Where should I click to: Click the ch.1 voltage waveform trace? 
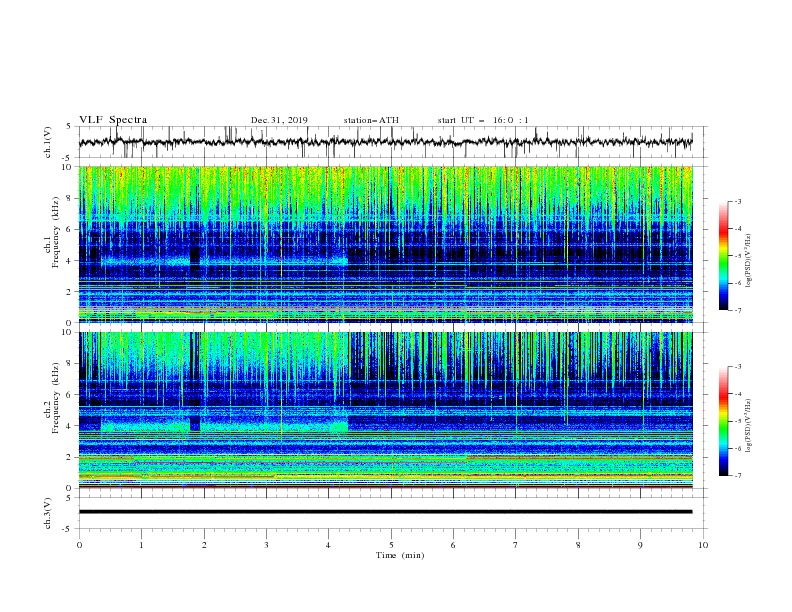pyautogui.click(x=385, y=142)
